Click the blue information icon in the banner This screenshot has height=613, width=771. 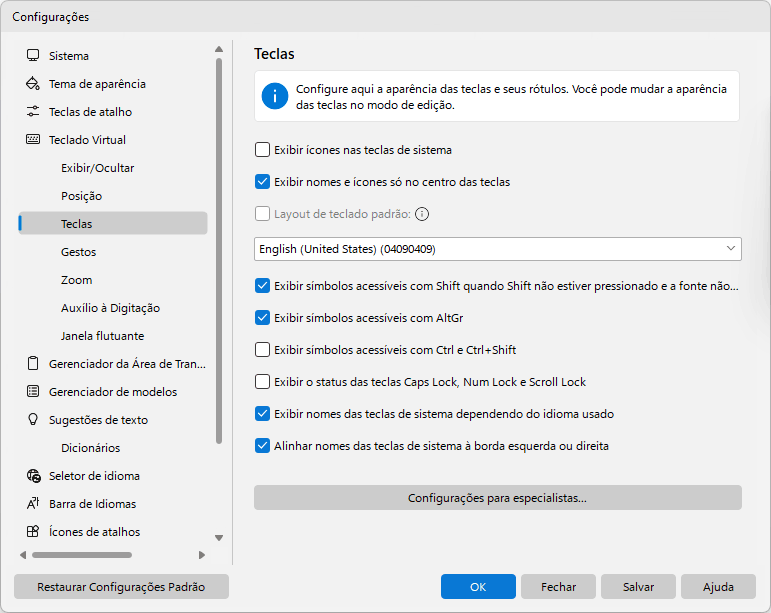tap(275, 96)
